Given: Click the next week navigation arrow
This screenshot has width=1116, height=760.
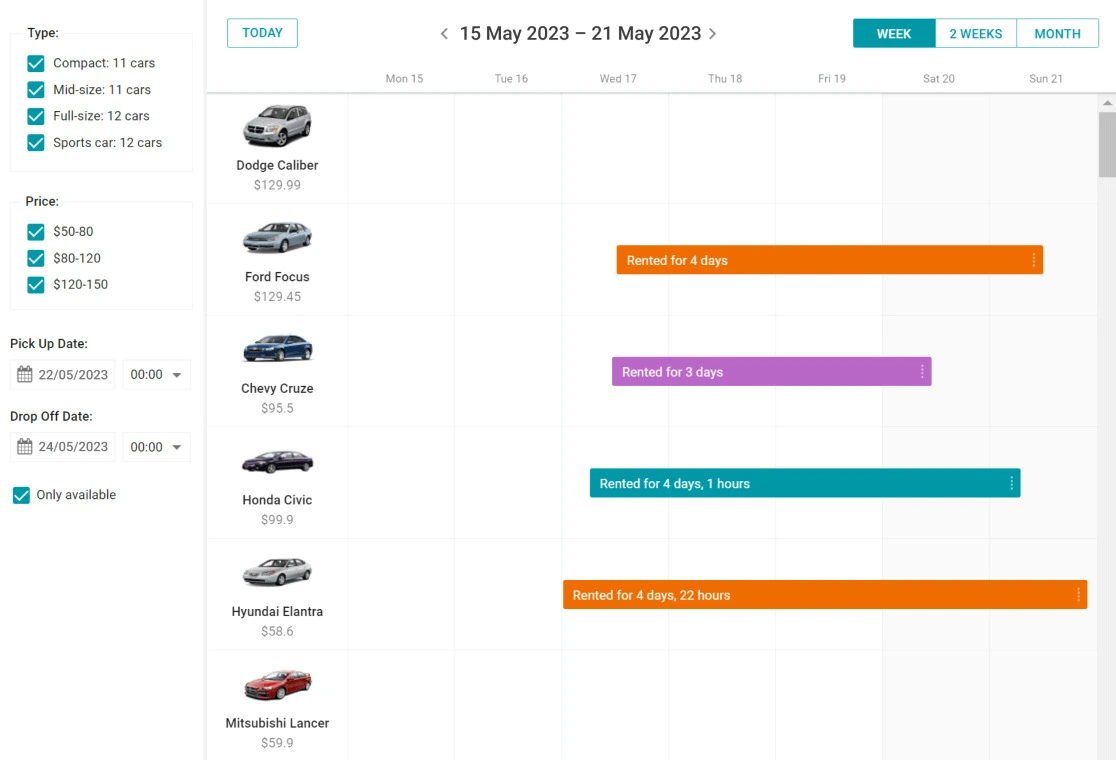Looking at the screenshot, I should click(713, 33).
